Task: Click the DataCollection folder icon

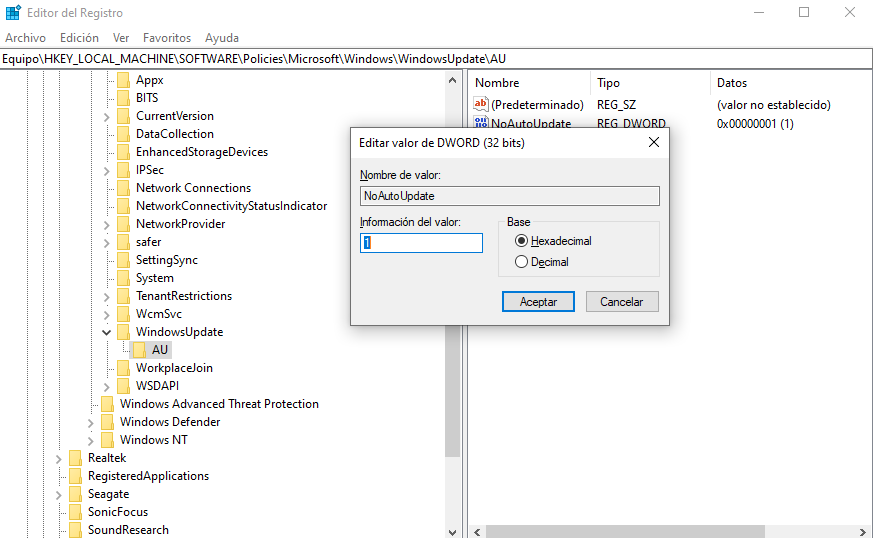Action: pos(123,134)
